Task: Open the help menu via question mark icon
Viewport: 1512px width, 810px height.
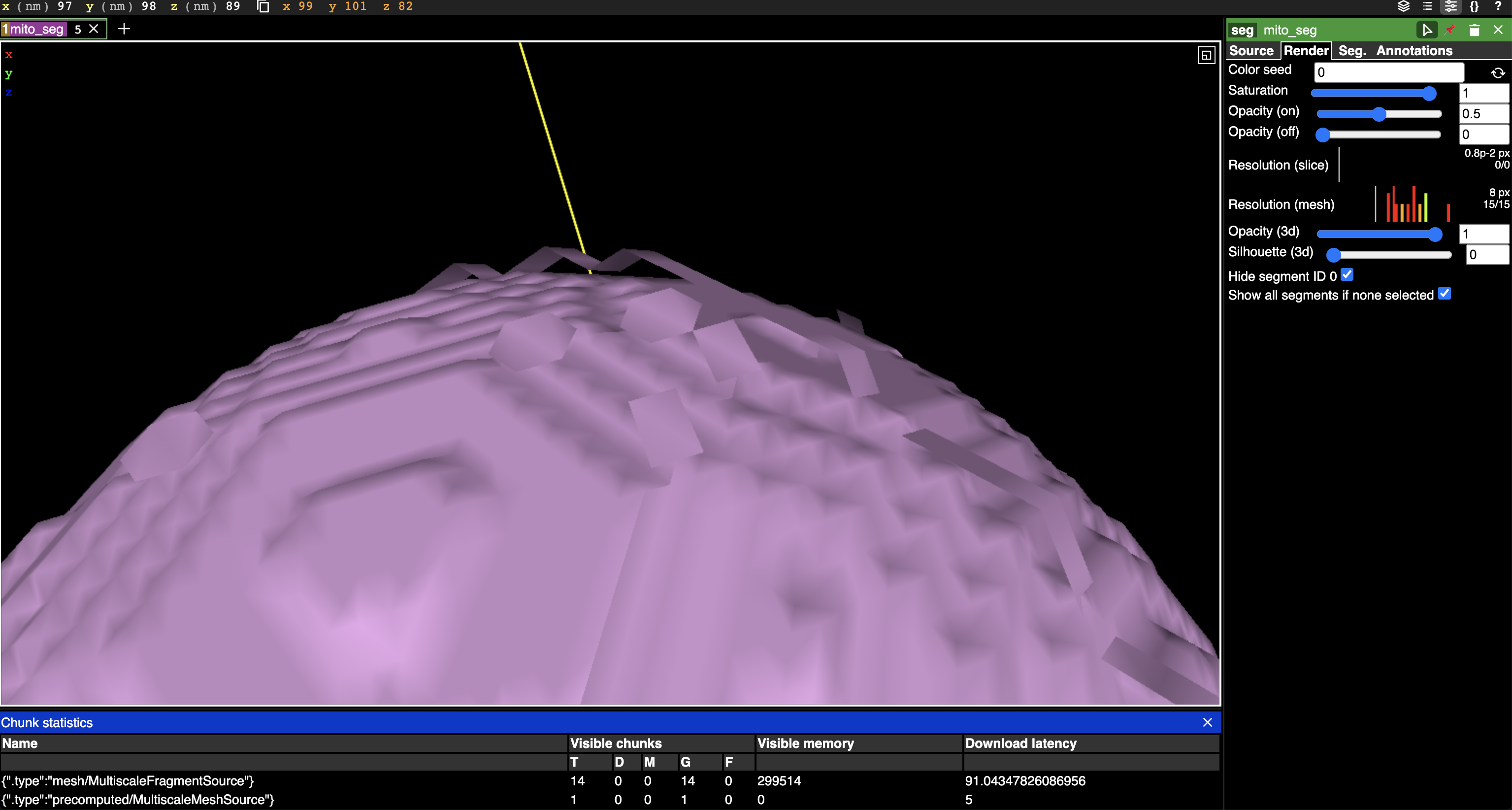Action: [1499, 7]
